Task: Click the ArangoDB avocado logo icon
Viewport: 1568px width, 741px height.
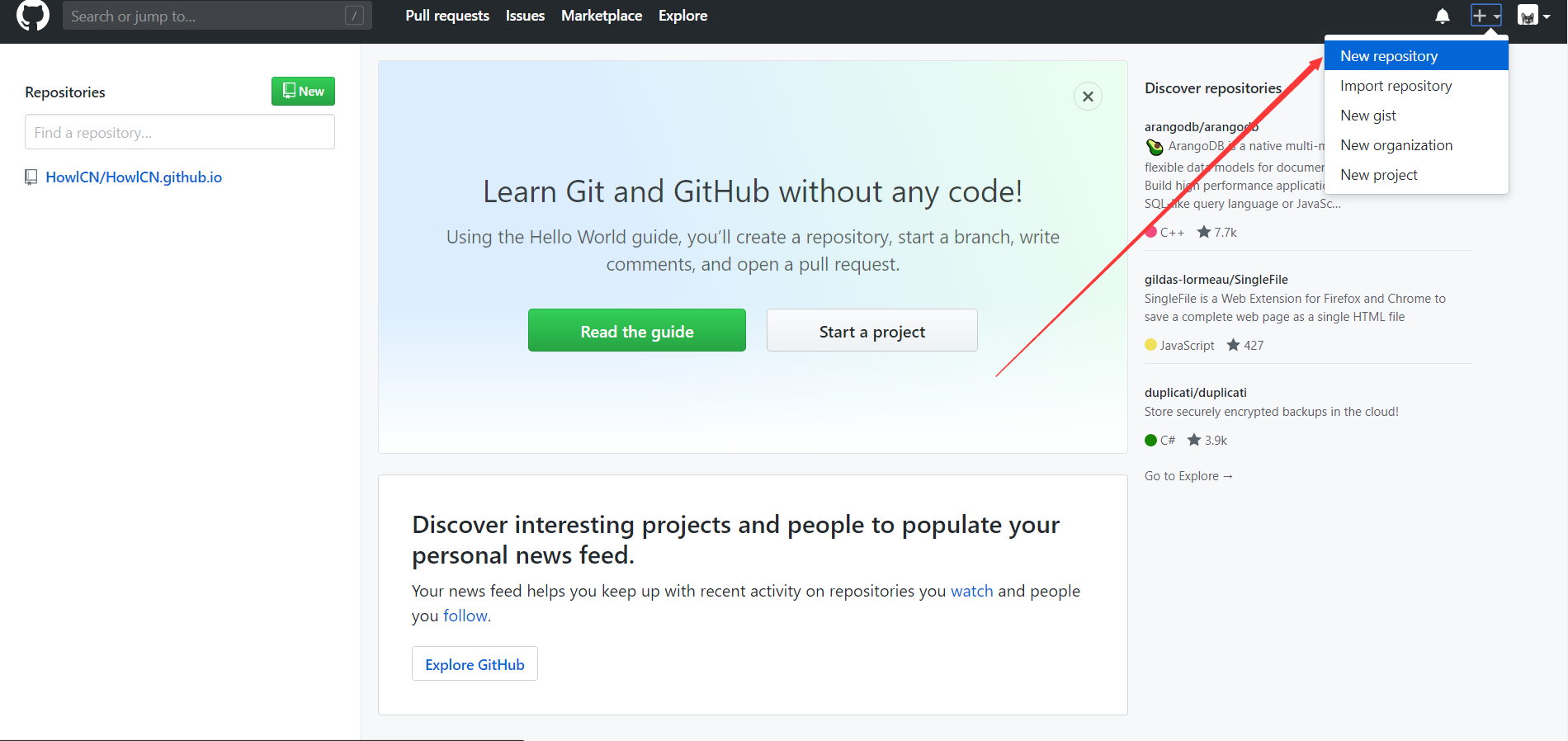Action: (x=1155, y=147)
